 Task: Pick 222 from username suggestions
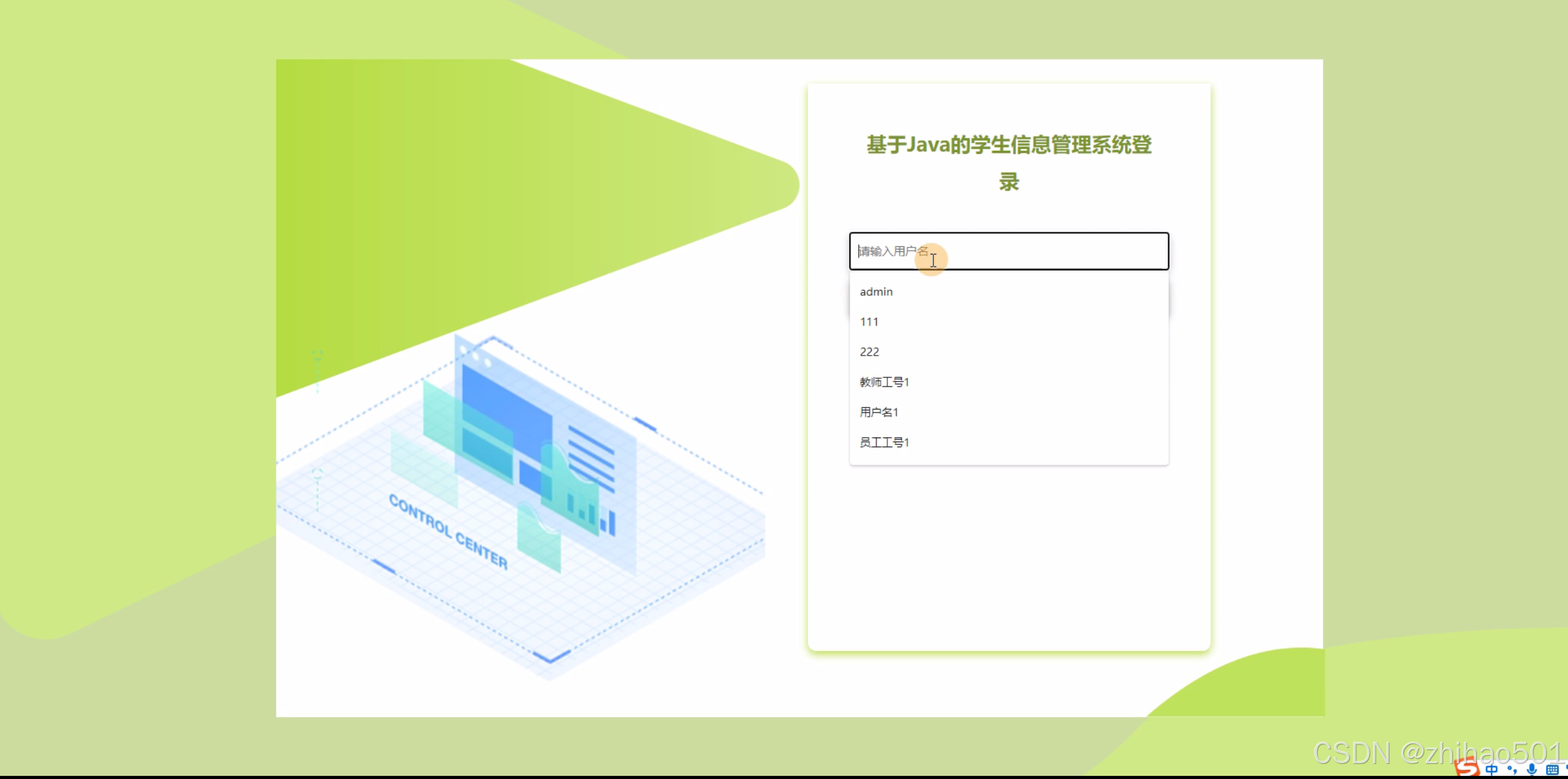coord(870,352)
